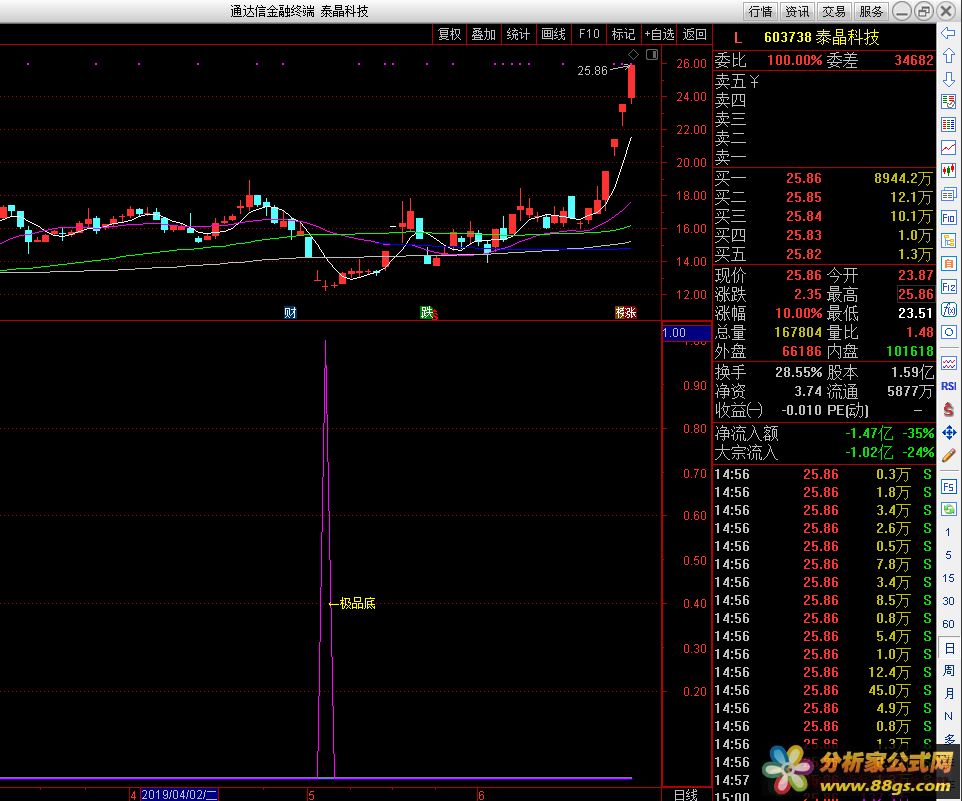Click the 跌 marker below the chart
This screenshot has height=801, width=962.
pyautogui.click(x=426, y=313)
